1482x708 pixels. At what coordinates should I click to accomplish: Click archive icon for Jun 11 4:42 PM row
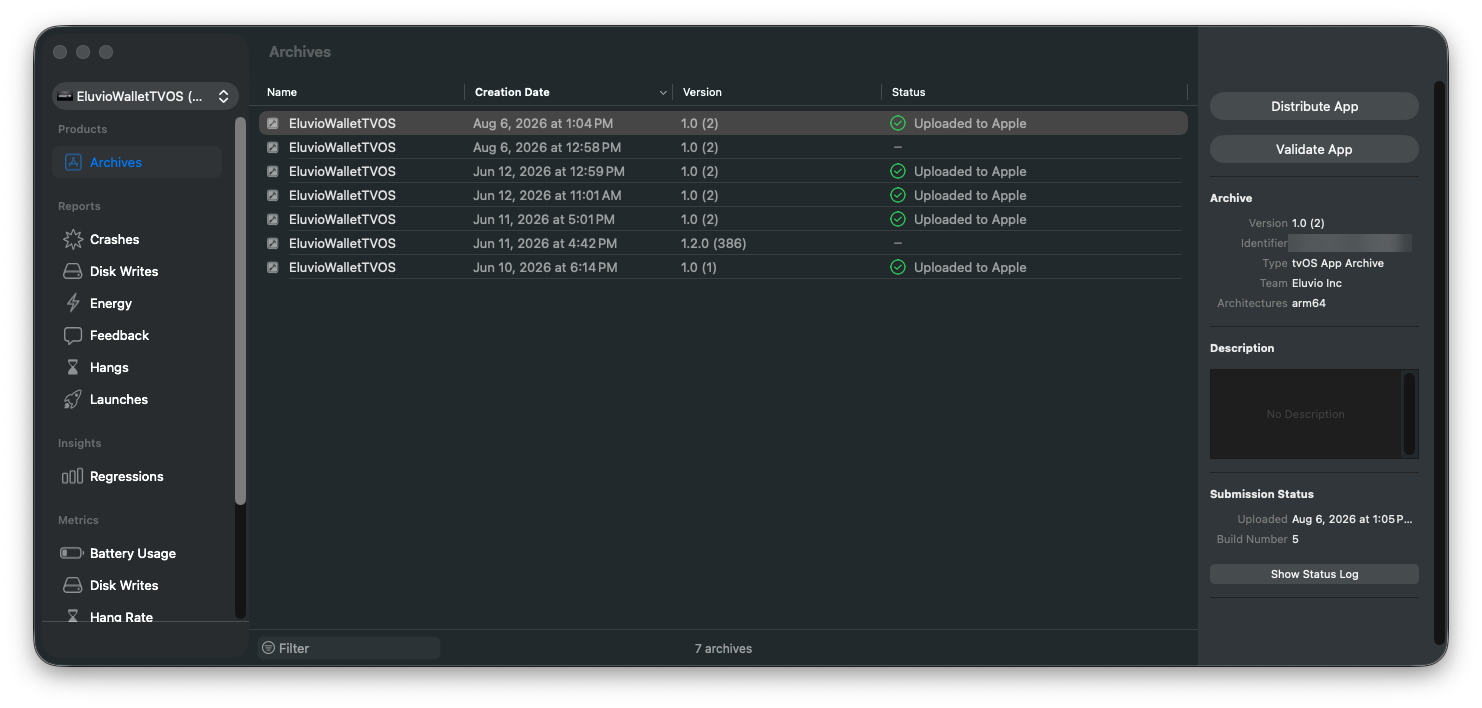(x=273, y=243)
